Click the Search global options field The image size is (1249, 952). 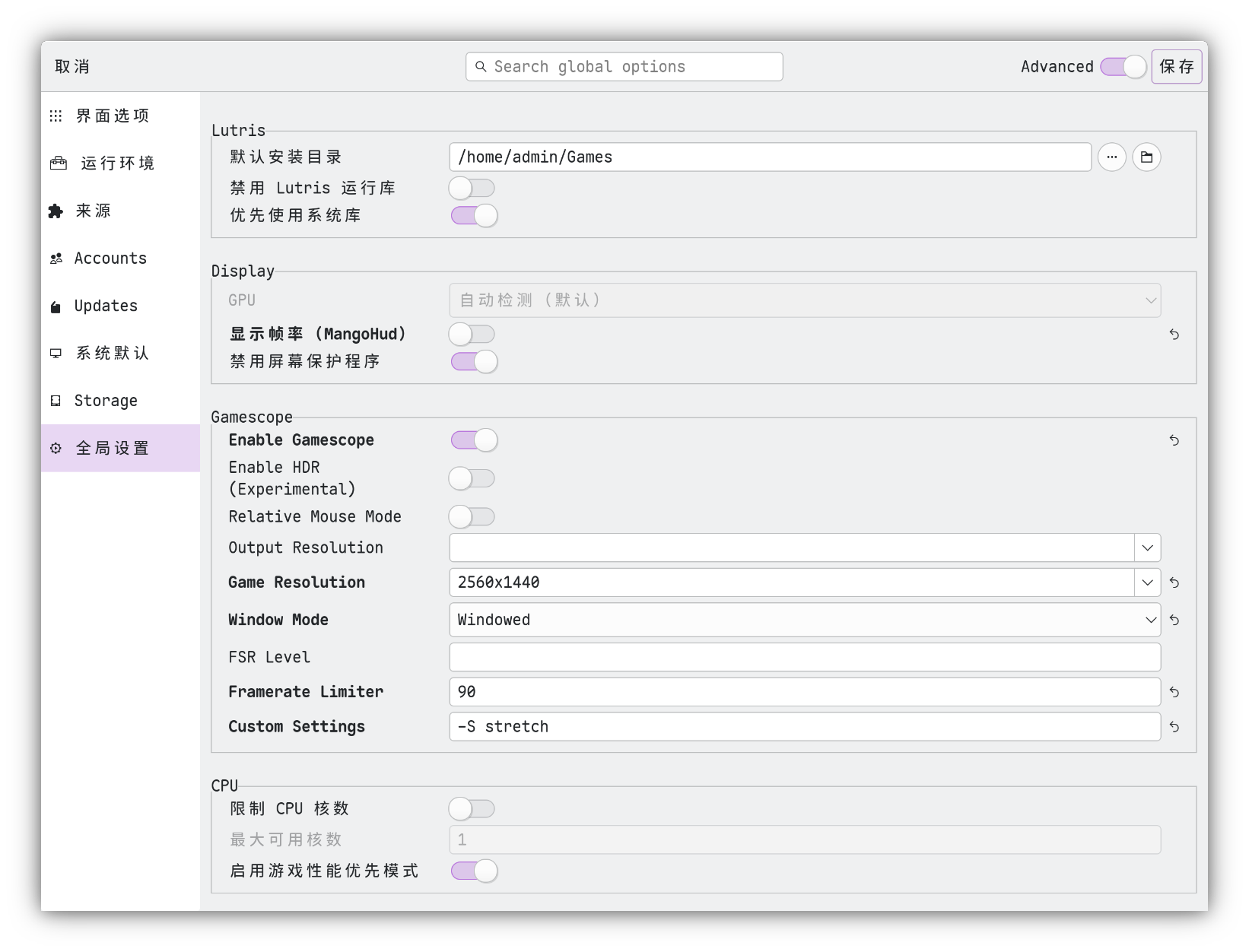tap(624, 67)
